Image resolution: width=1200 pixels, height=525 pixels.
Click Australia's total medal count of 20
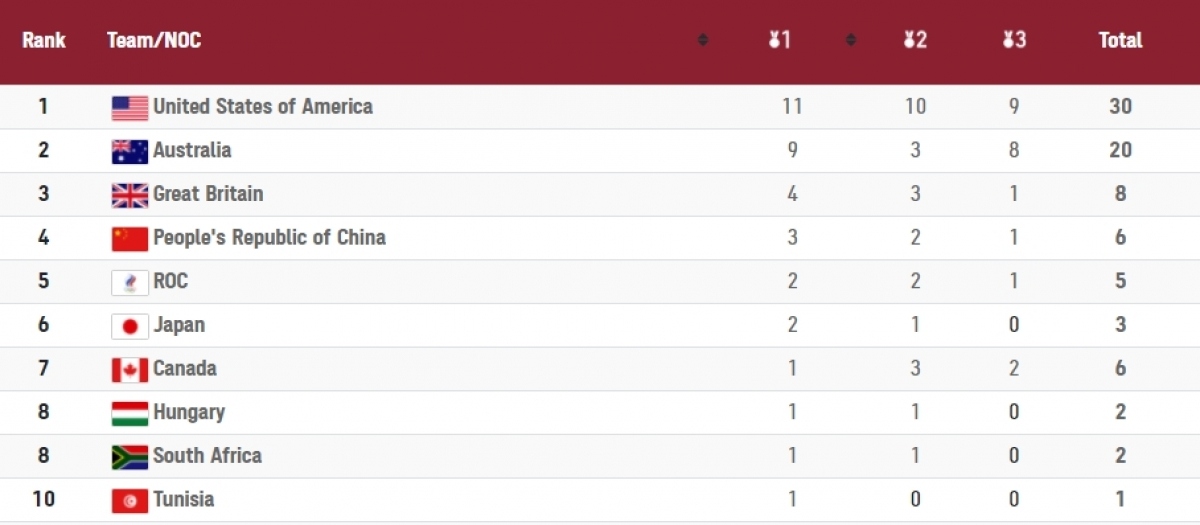tap(1120, 150)
